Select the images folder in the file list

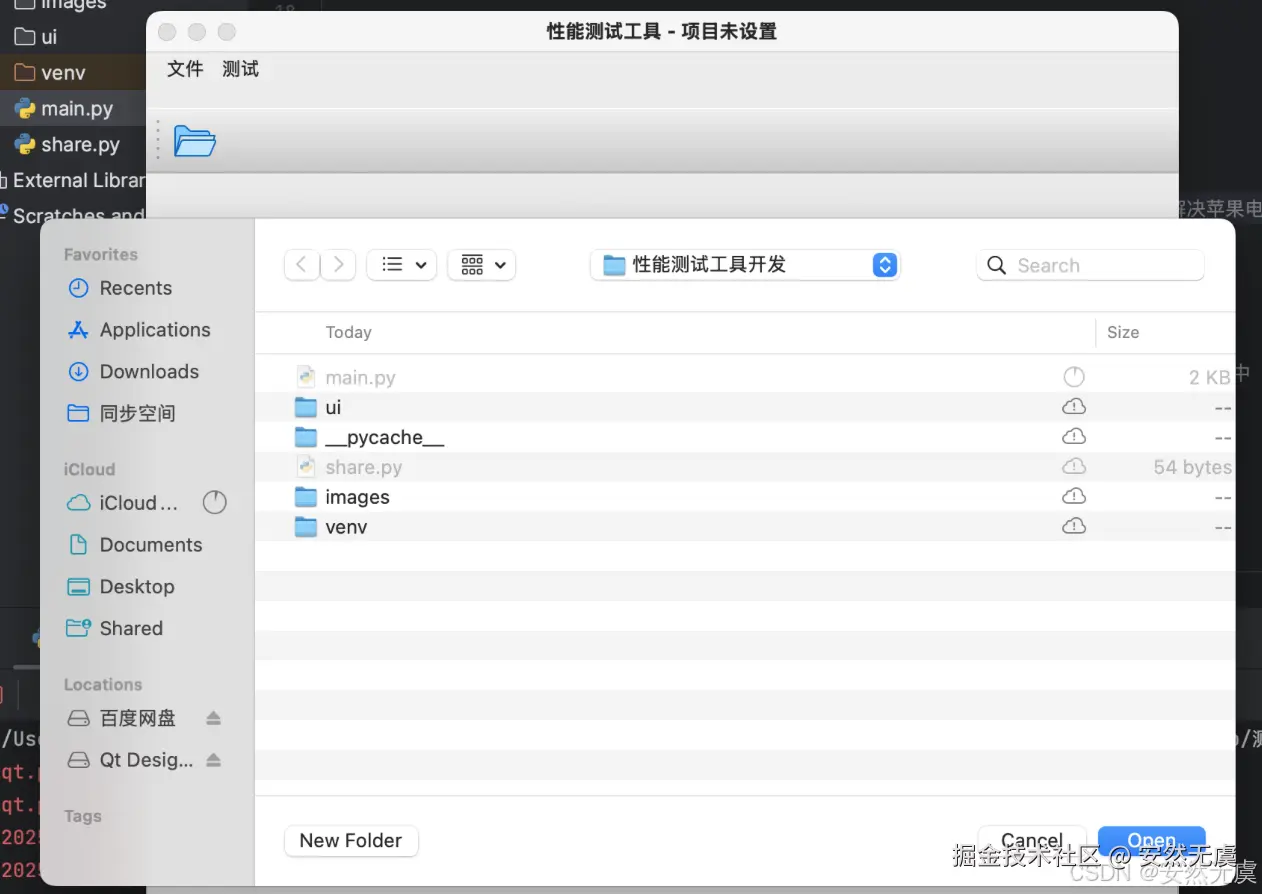745,497
